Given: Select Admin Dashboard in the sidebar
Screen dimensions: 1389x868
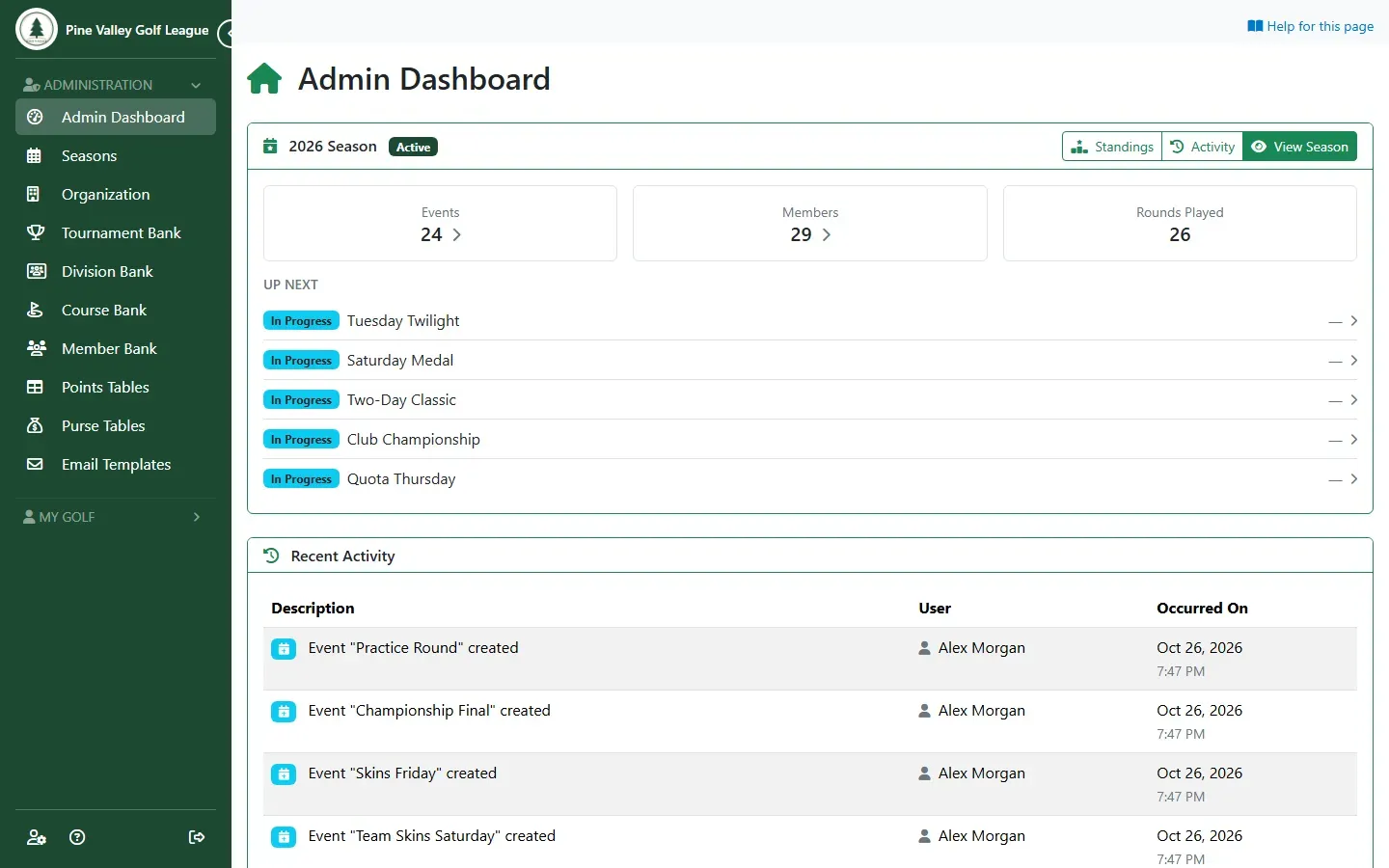Looking at the screenshot, I should point(116,117).
